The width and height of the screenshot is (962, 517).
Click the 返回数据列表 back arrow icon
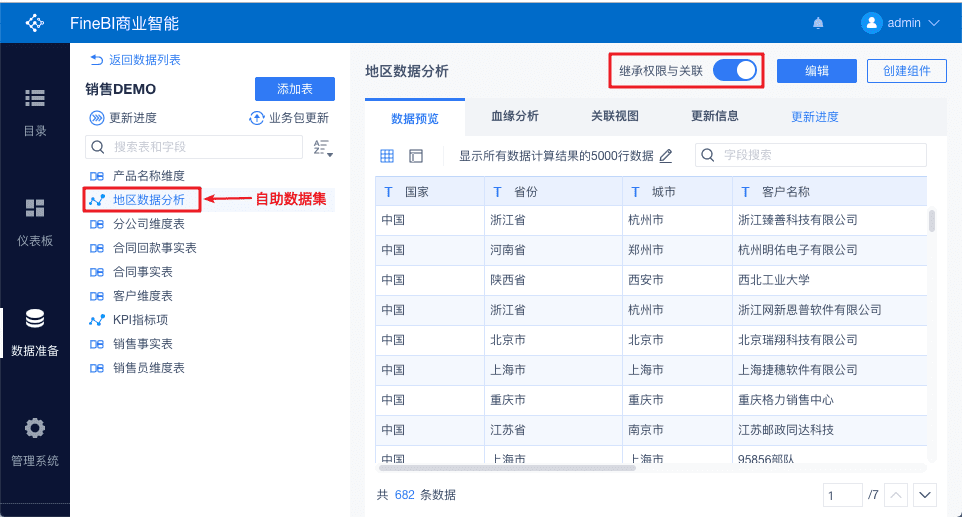click(x=96, y=60)
